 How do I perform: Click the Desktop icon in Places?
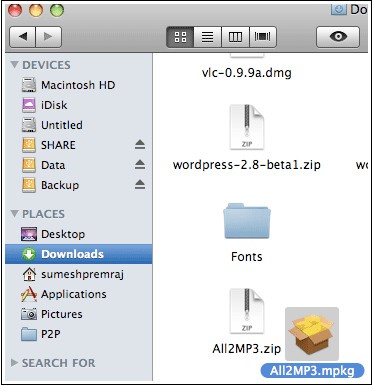point(29,234)
